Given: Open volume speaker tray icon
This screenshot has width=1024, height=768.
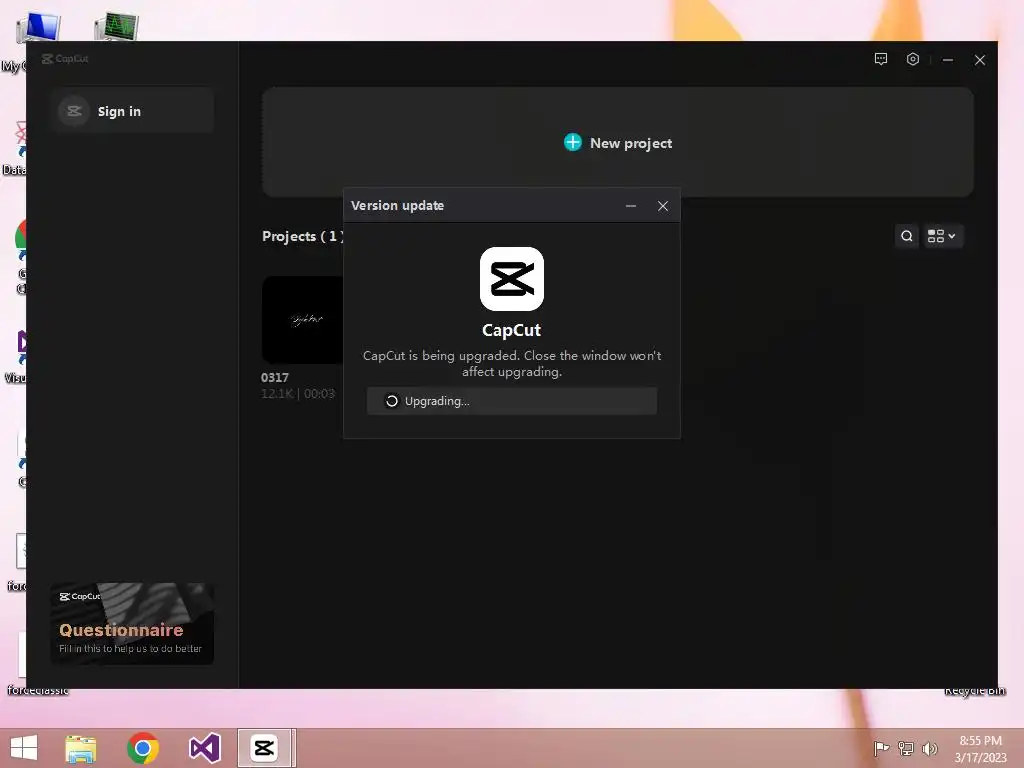Looking at the screenshot, I should coord(930,748).
